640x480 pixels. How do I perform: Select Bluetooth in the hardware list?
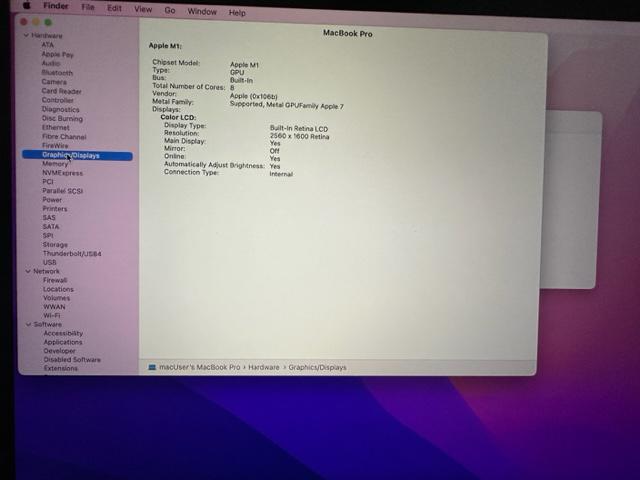pyautogui.click(x=57, y=73)
